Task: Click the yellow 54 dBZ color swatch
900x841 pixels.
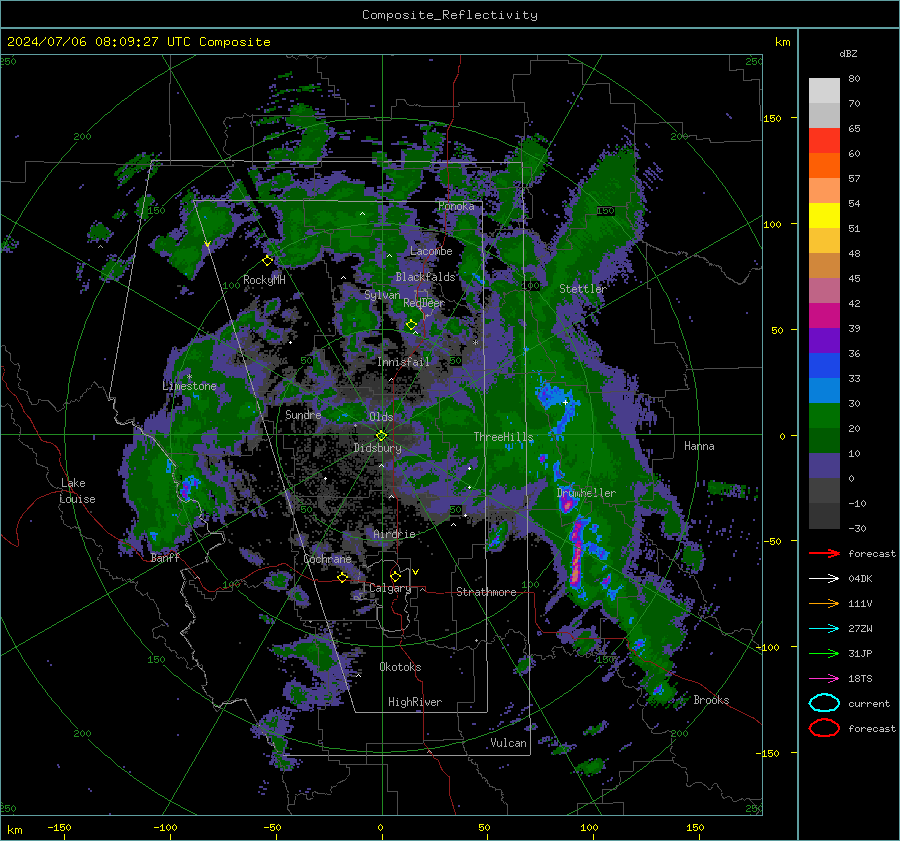Action: point(824,215)
